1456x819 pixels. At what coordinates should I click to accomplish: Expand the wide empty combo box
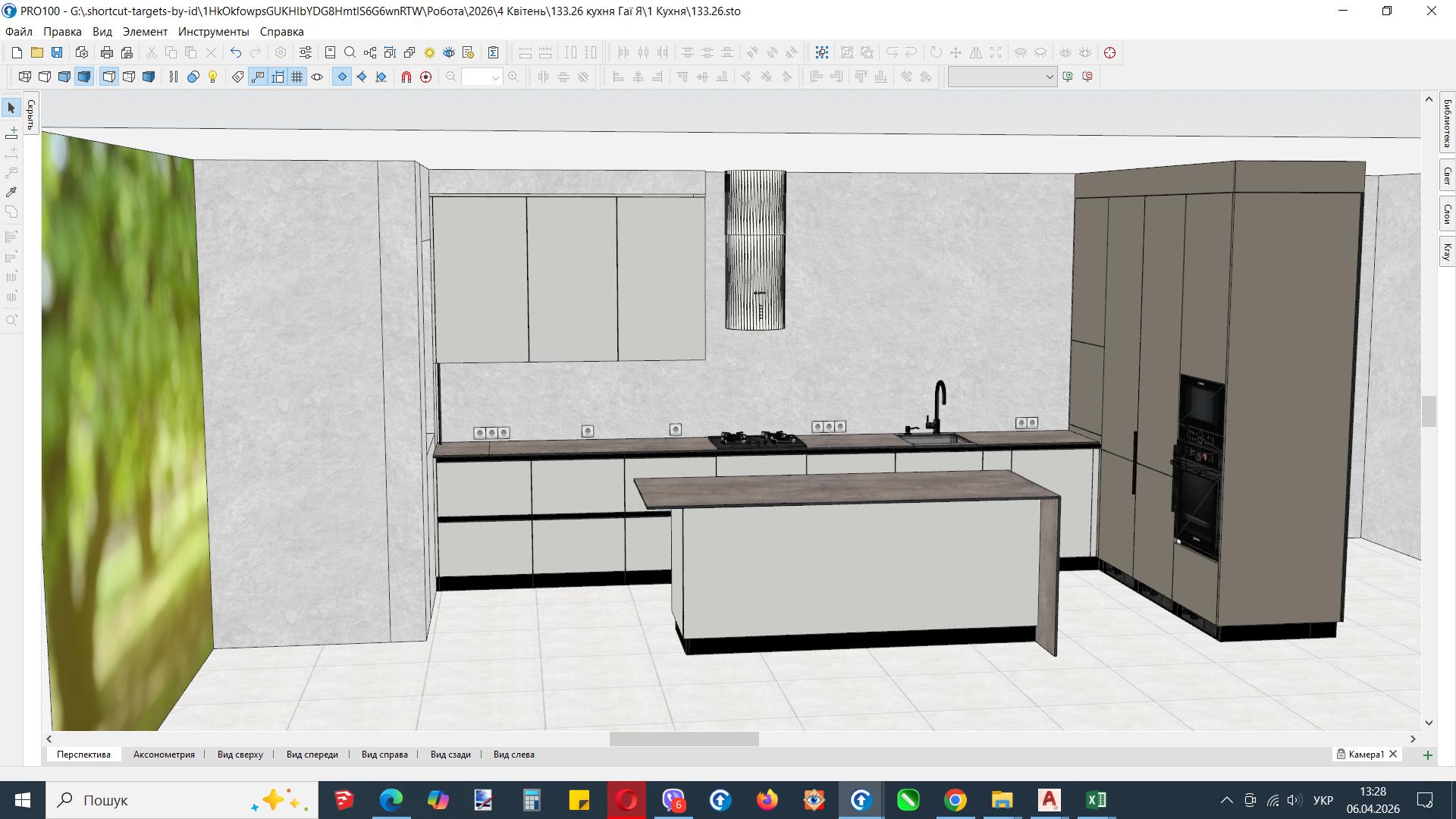(x=1049, y=77)
